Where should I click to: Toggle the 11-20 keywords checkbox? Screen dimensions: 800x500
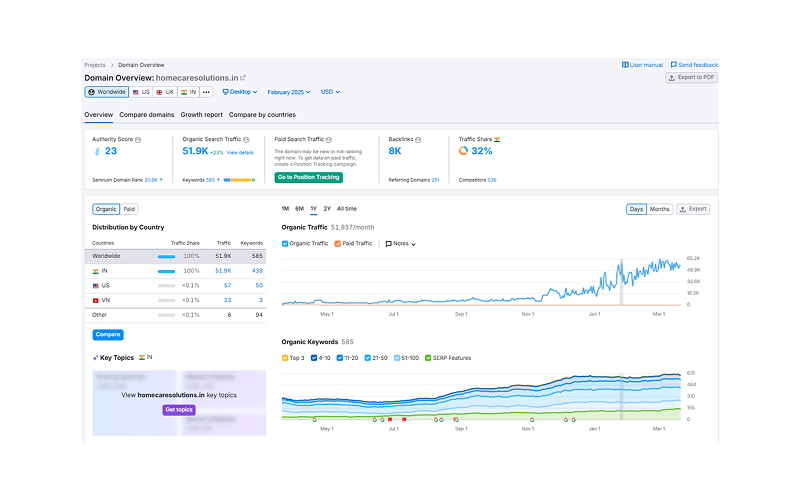tap(340, 358)
